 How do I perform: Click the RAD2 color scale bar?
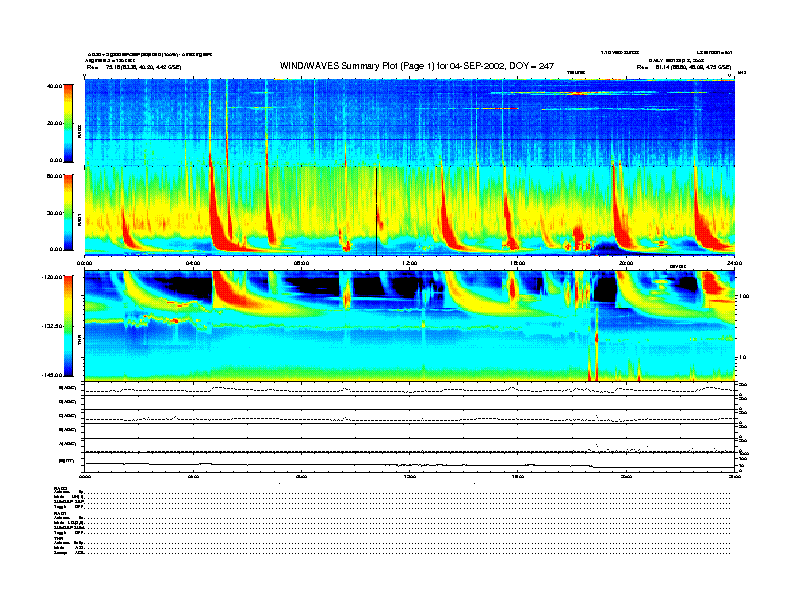[x=68, y=123]
